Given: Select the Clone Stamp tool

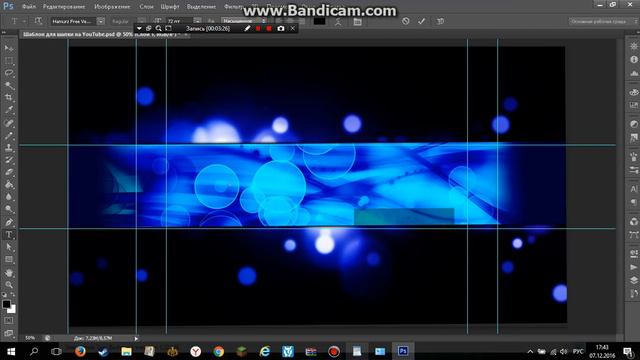Looking at the screenshot, I should [9, 147].
